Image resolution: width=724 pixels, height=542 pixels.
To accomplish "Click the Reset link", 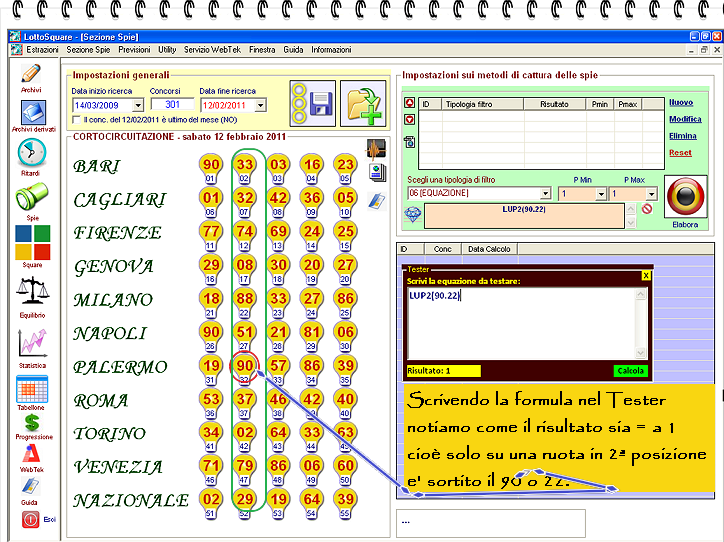I will point(680,153).
